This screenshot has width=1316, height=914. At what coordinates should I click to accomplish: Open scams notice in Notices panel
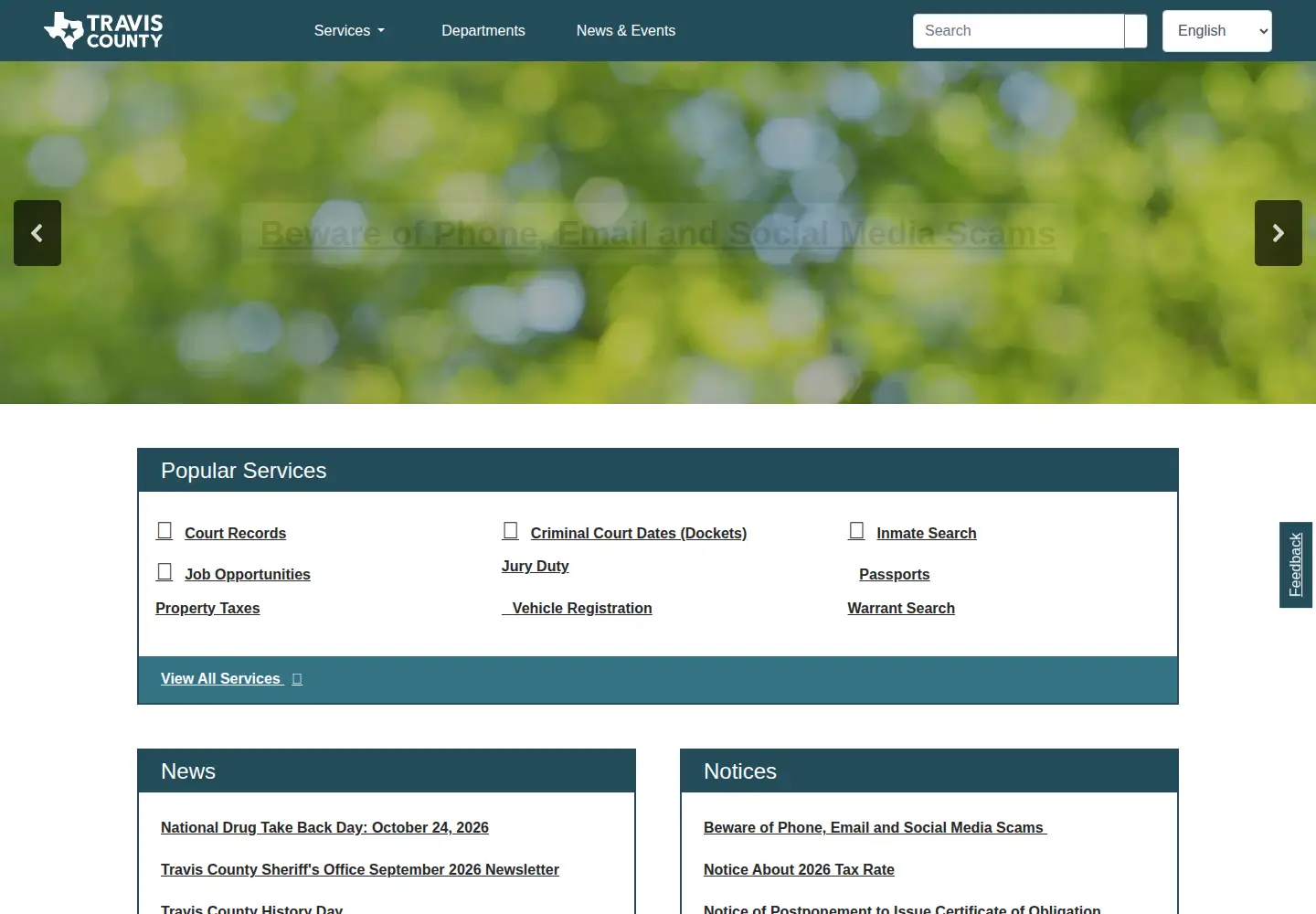point(874,827)
